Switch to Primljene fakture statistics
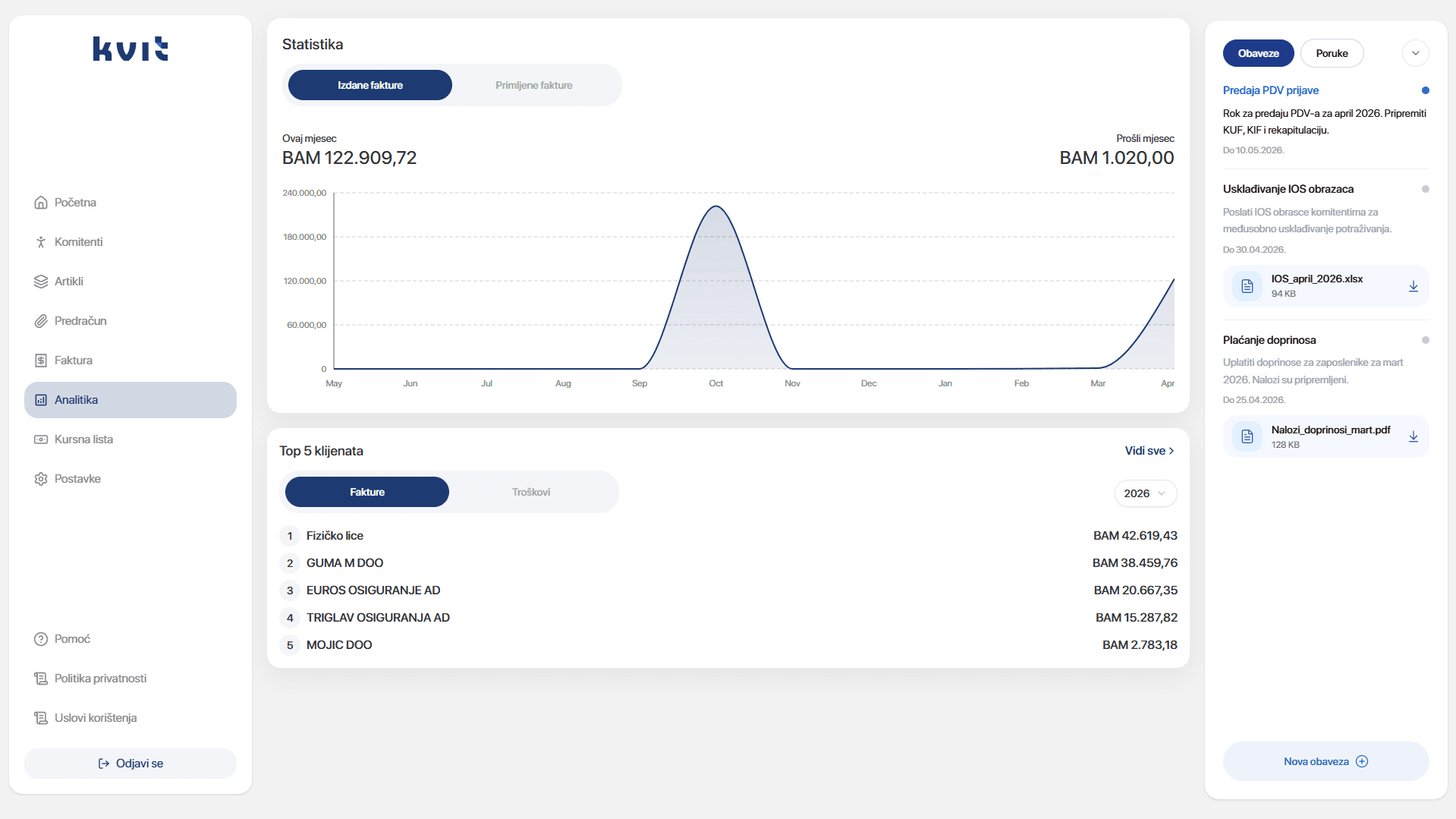This screenshot has width=1456, height=819. point(534,85)
